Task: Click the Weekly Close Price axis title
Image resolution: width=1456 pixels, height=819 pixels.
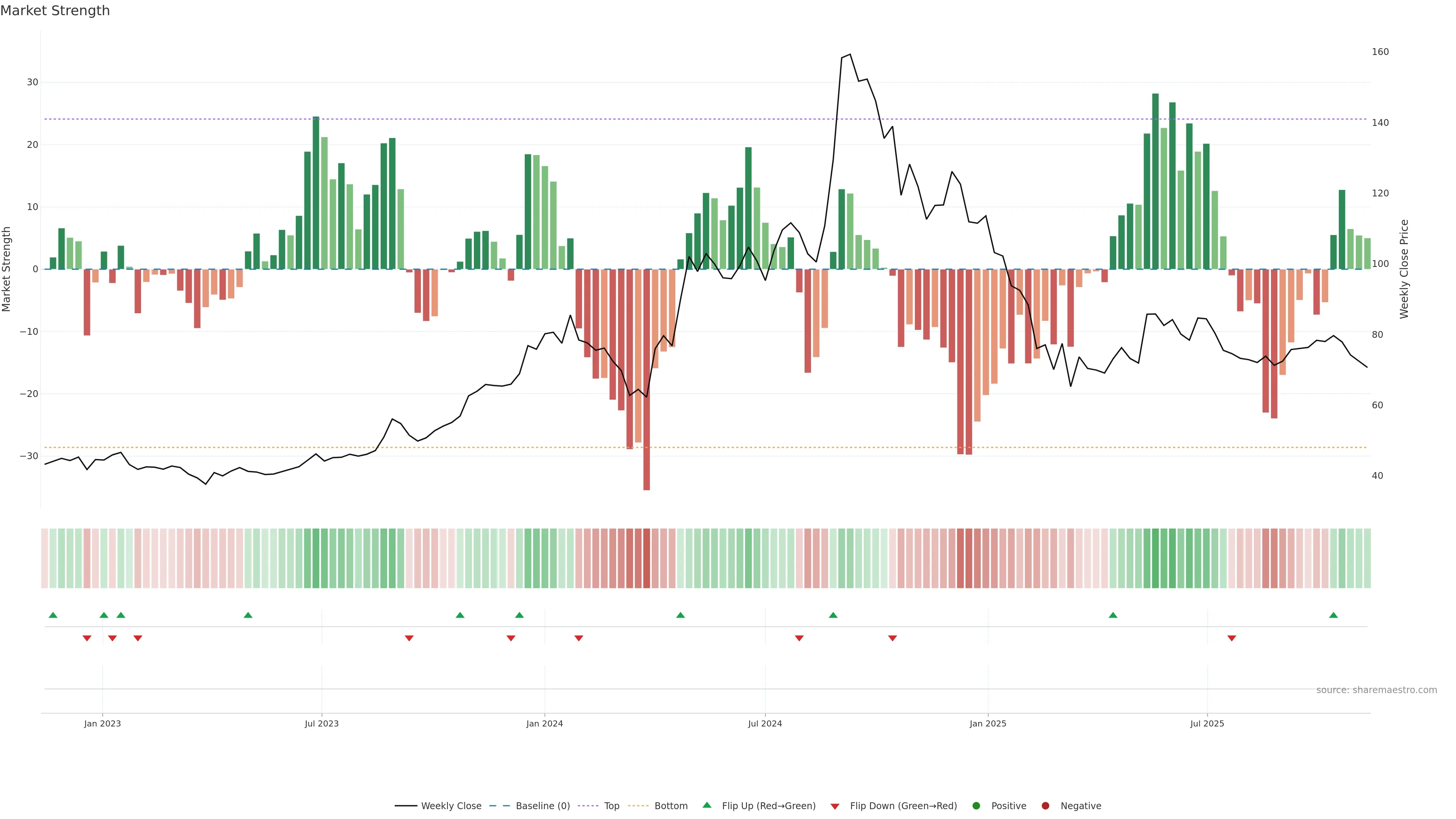Action: 1404,269
